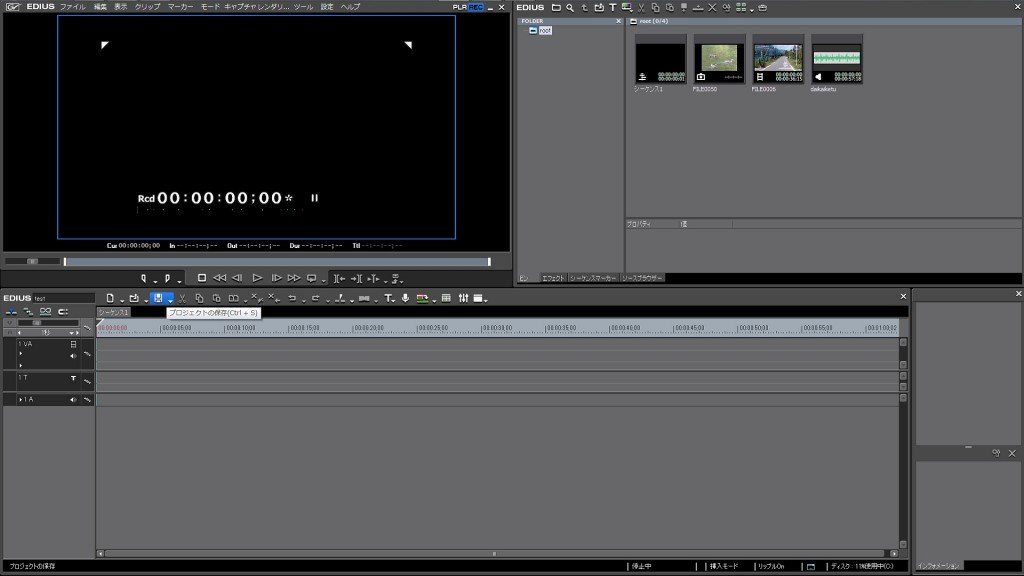
Task: Click the Replace clip icon in timeline toolbar
Action: (233, 298)
